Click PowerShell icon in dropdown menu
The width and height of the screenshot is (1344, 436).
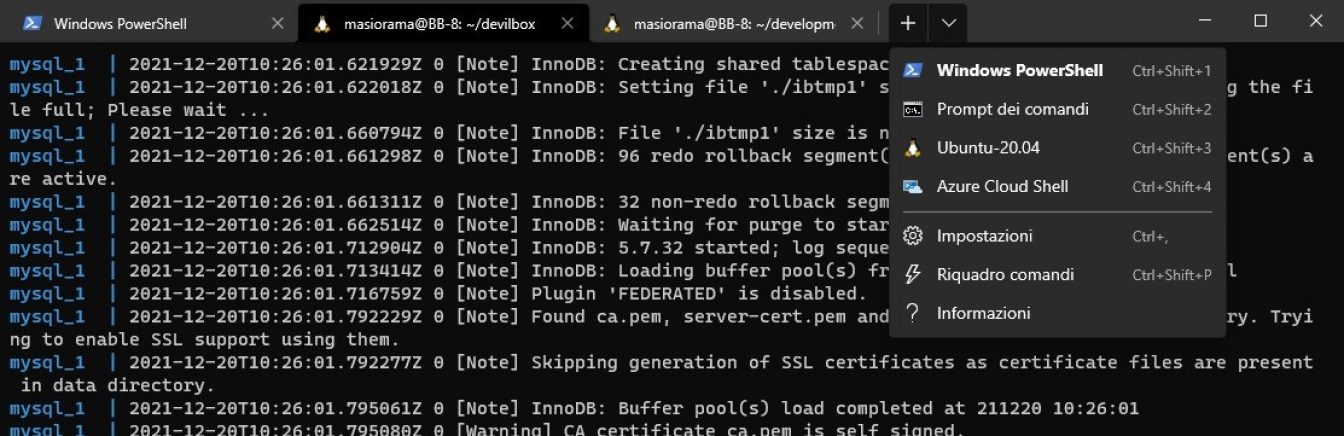(912, 71)
